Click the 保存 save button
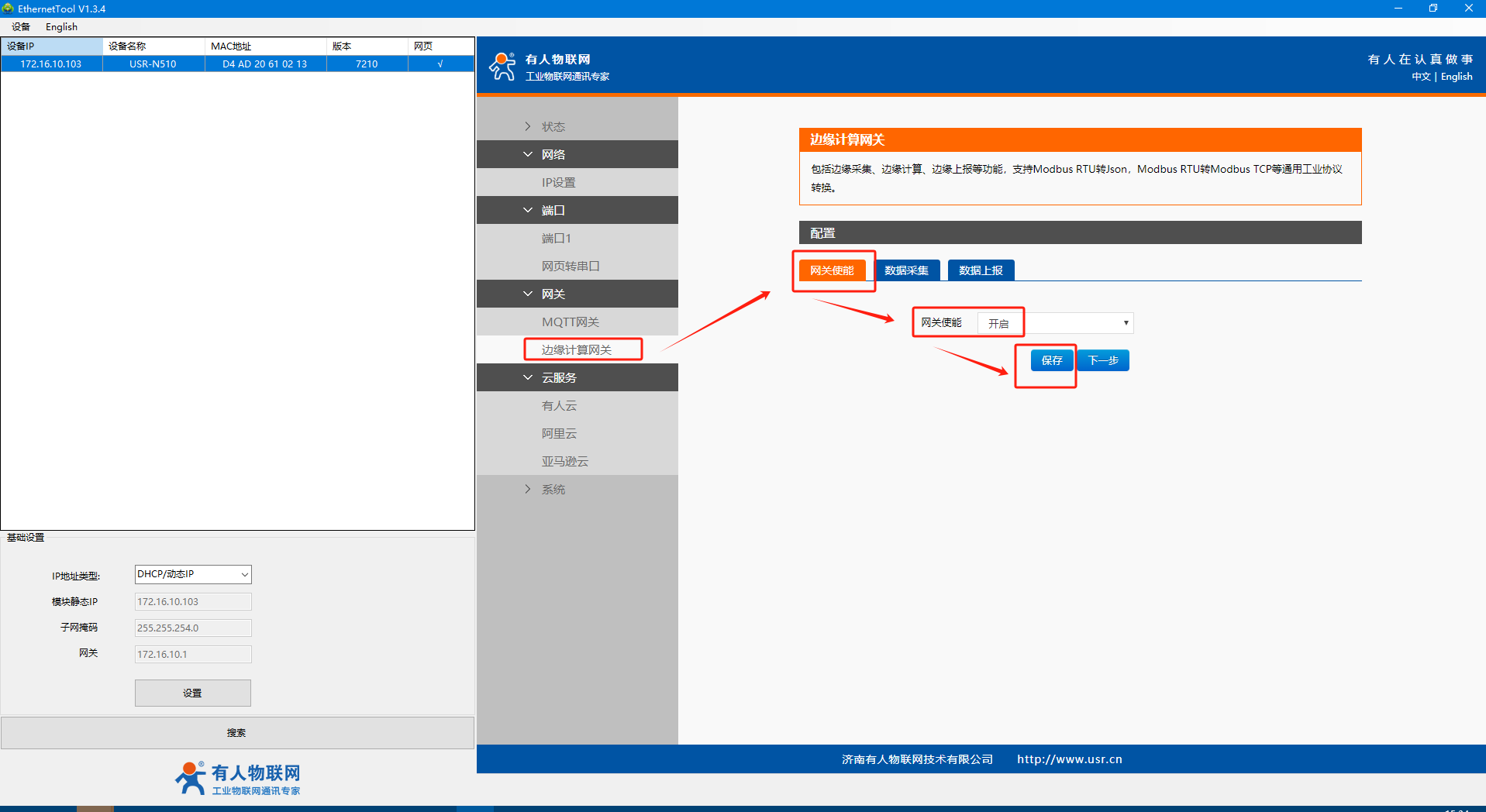 (1052, 360)
